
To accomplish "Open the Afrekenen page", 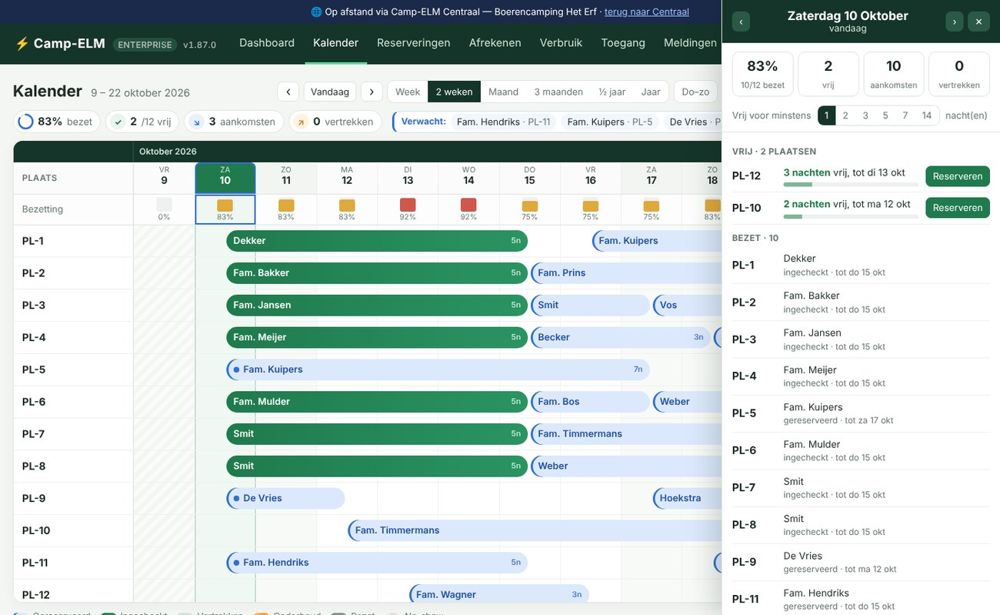I will pyautogui.click(x=495, y=43).
